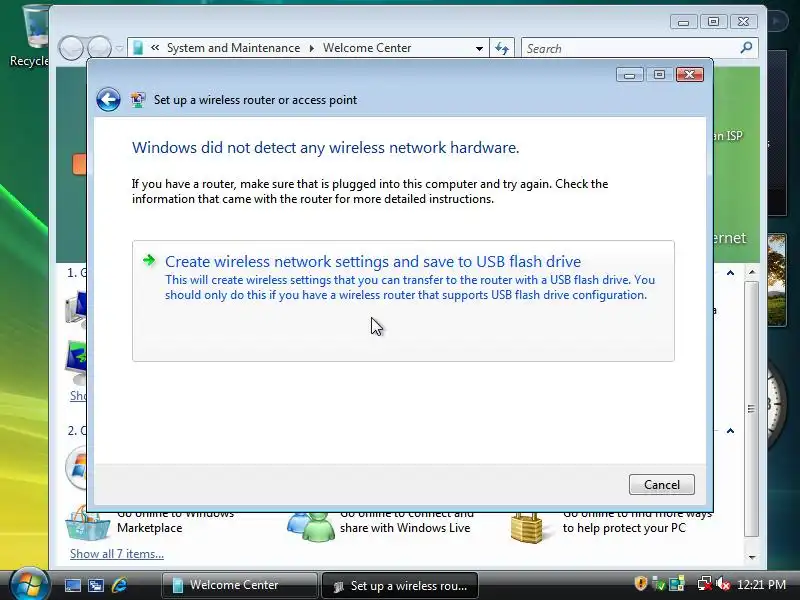Image resolution: width=800 pixels, height=600 pixels.
Task: Click the Windows Security shield tray icon
Action: (x=640, y=583)
